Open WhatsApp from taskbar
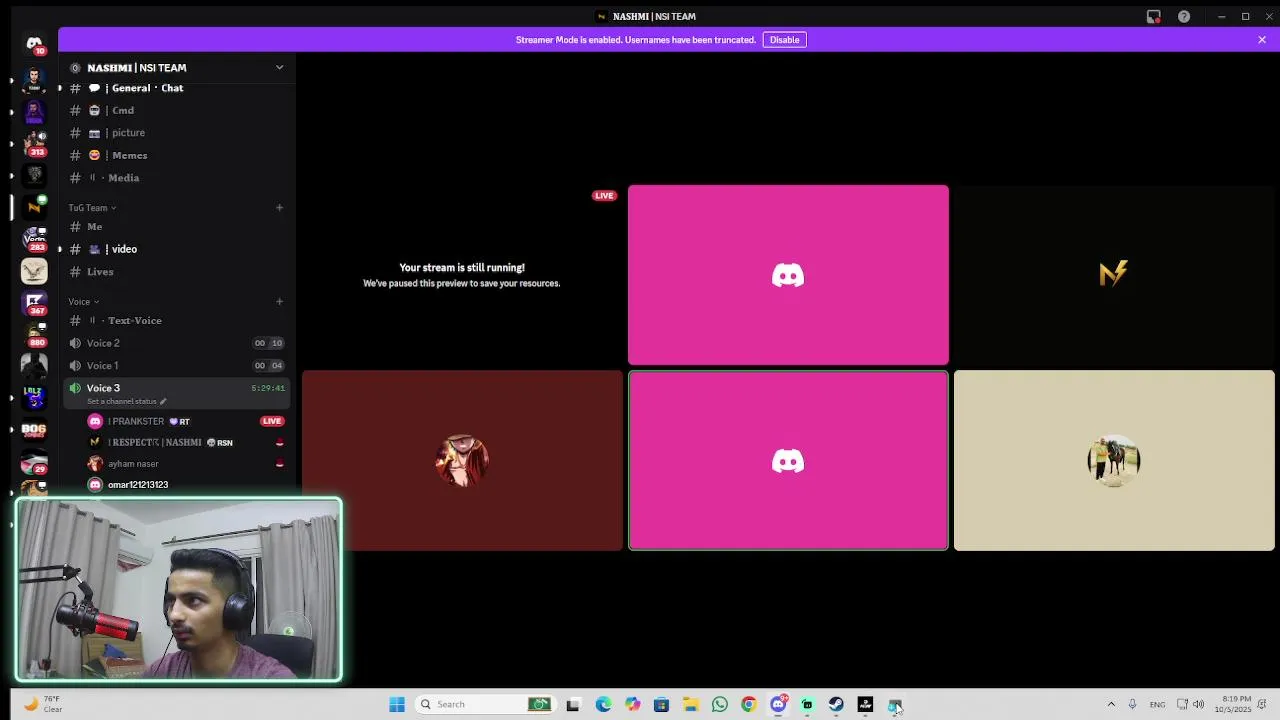This screenshot has width=1280, height=720. tap(720, 705)
